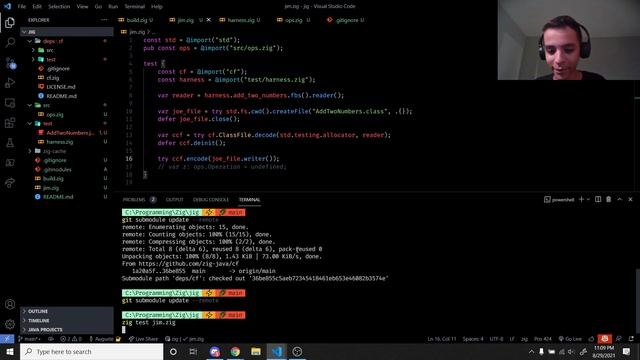Open the Selection menu
Screen dimensions: 640x360
tap(59, 6)
